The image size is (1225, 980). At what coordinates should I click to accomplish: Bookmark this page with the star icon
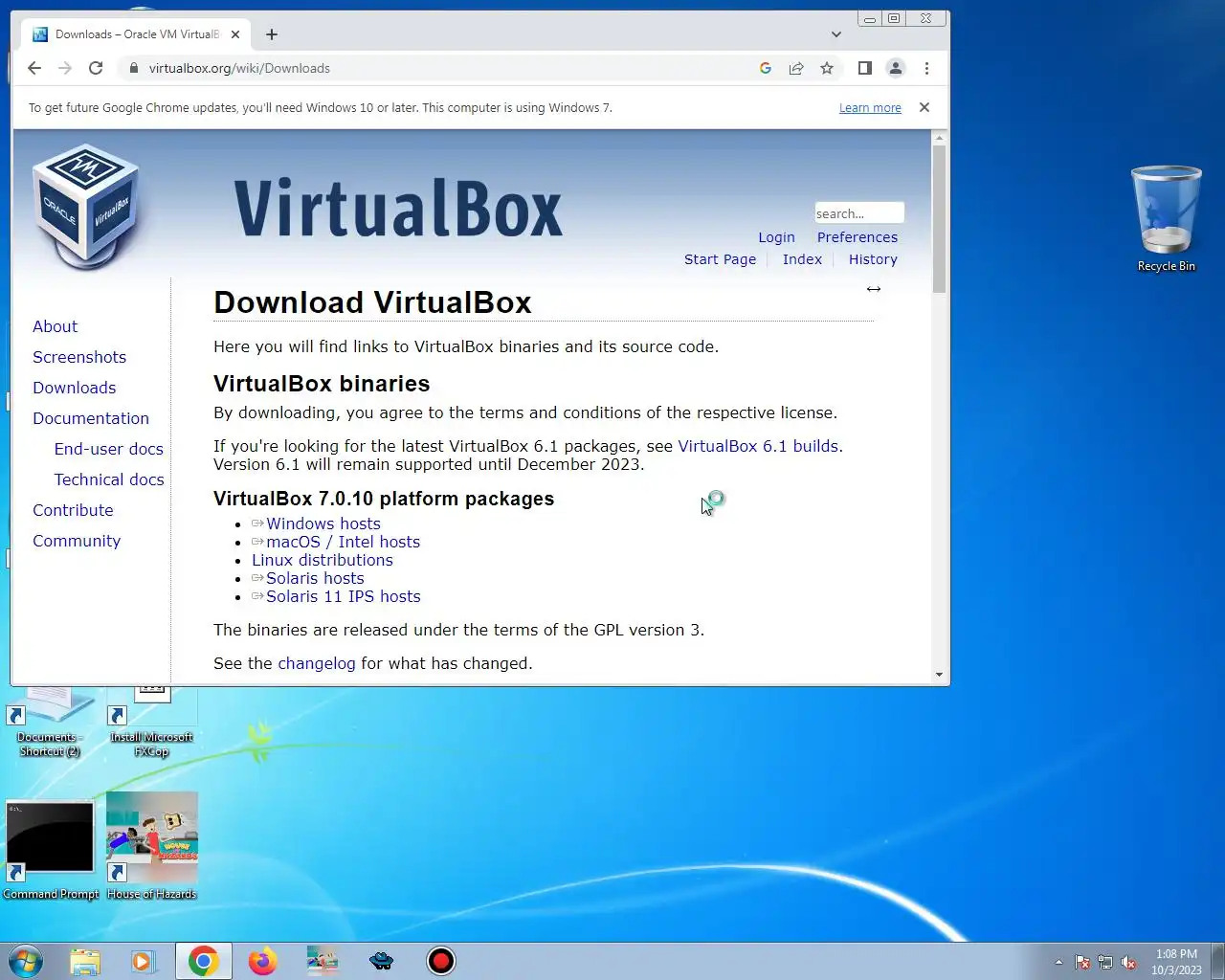coord(827,68)
